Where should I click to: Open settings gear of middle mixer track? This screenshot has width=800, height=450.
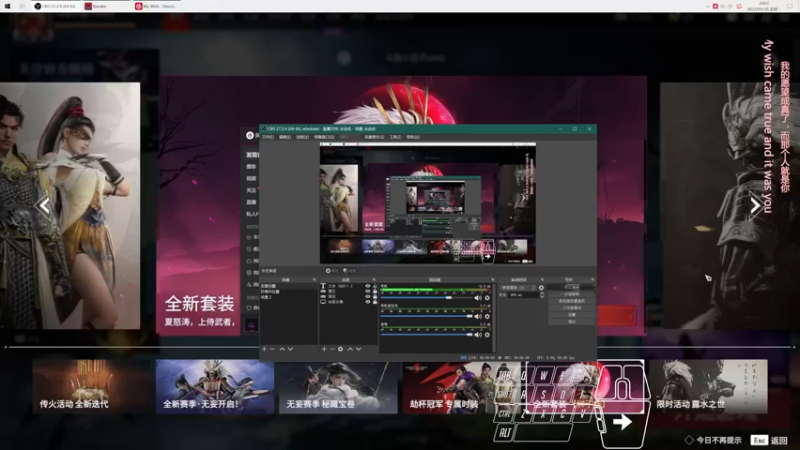click(487, 316)
